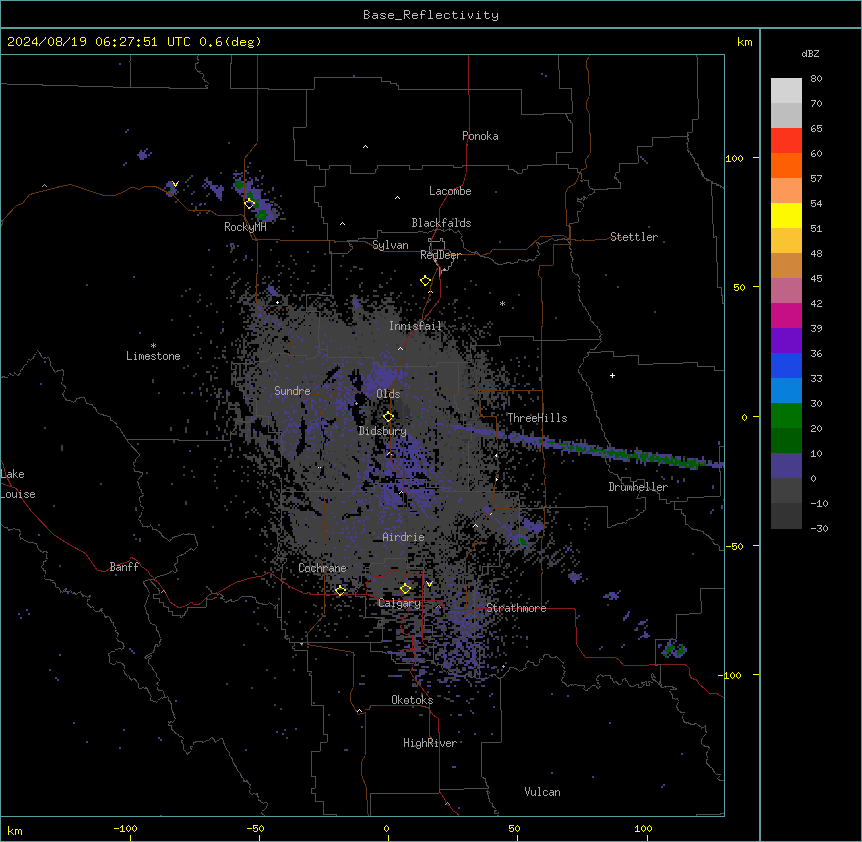Viewport: 862px width, 842px height.
Task: Click the Airdrie city label
Action: 404,537
